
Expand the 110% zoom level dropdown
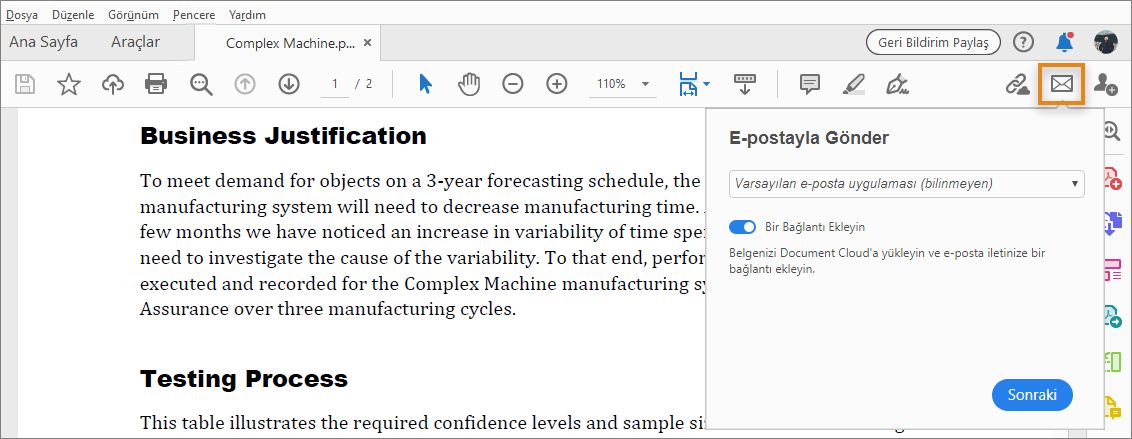[645, 84]
